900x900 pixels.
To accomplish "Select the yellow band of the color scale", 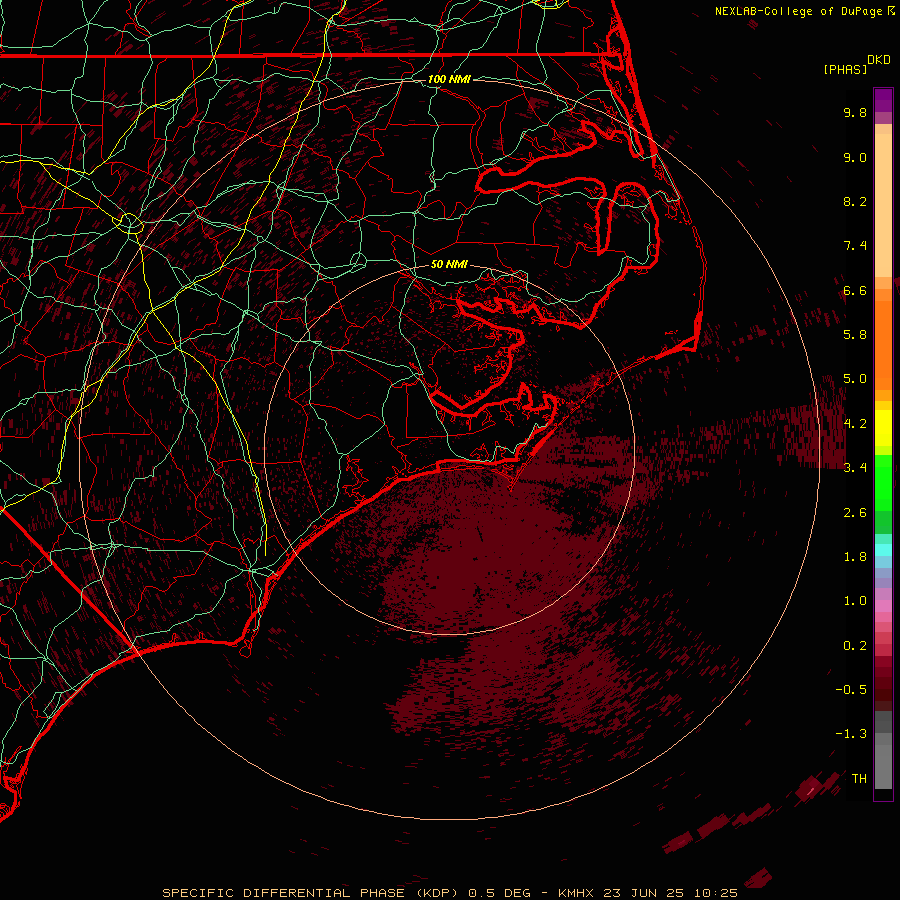I will 883,428.
